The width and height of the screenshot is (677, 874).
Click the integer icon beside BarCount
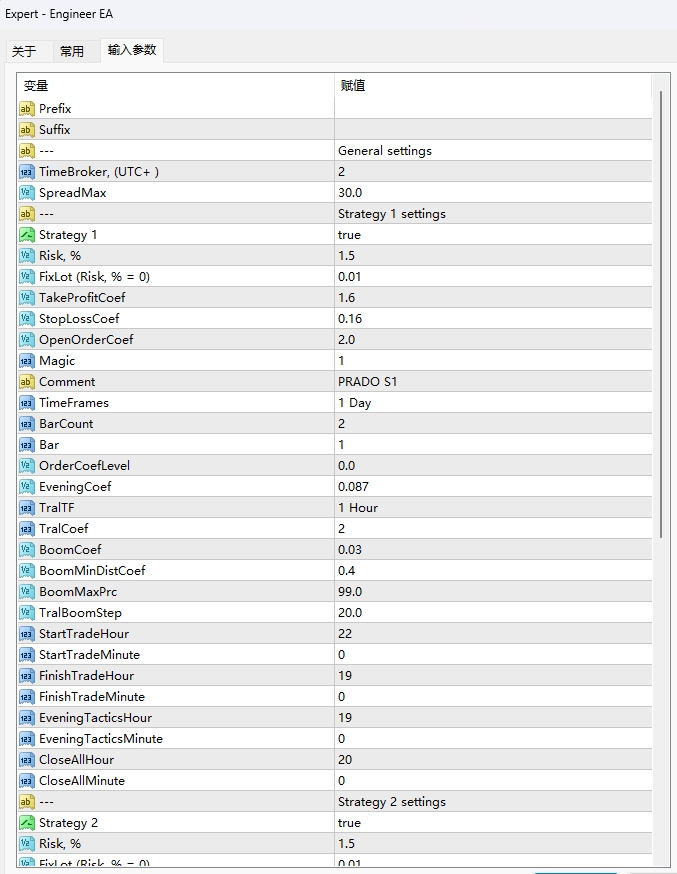click(27, 424)
